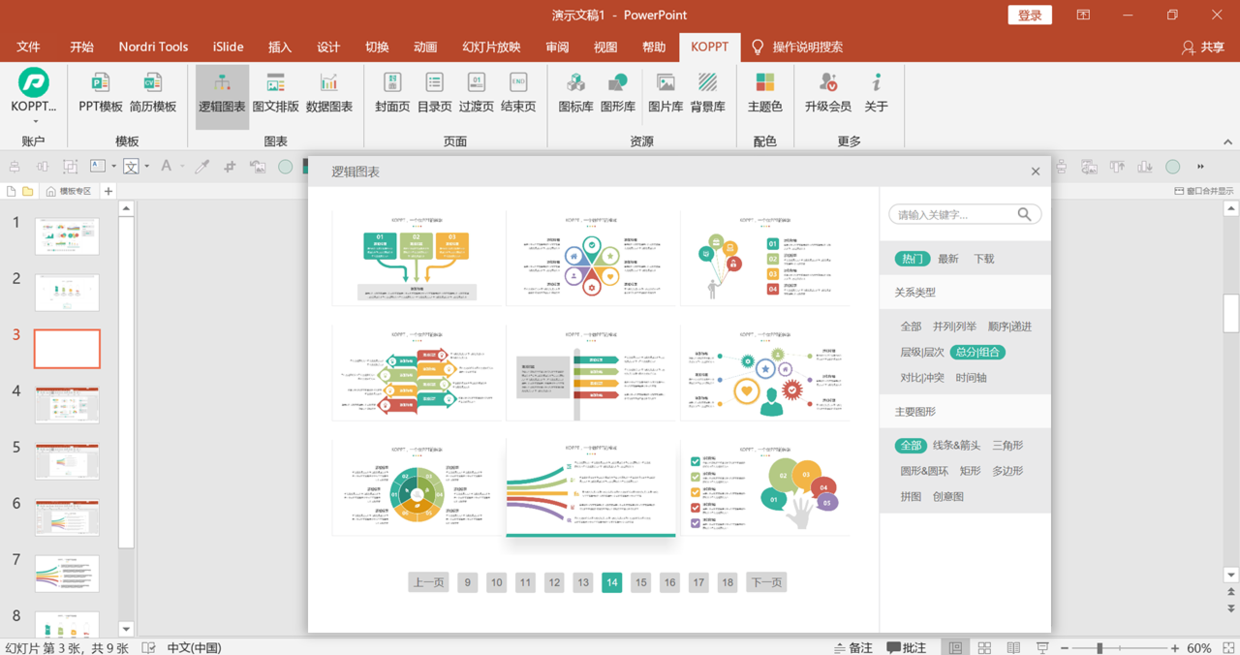Screen dimensions: 1240x655
Task: Open the 图标库 icon library
Action: [576, 91]
